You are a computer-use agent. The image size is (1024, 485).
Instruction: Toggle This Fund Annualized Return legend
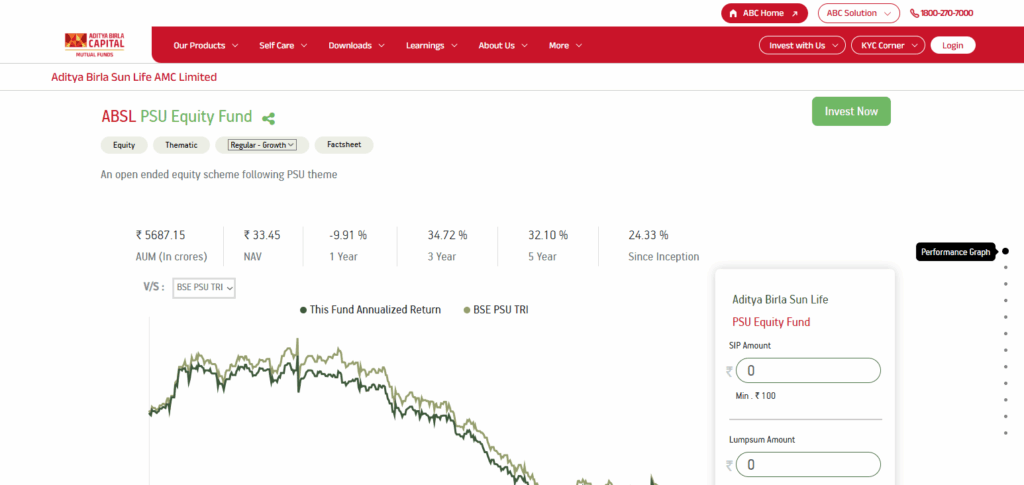370,310
